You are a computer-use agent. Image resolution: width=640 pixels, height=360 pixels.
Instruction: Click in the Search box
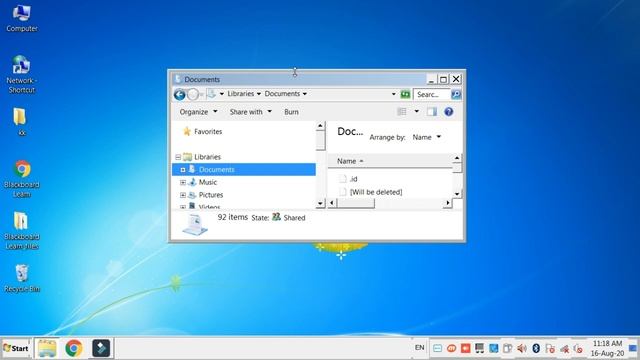click(x=432, y=94)
